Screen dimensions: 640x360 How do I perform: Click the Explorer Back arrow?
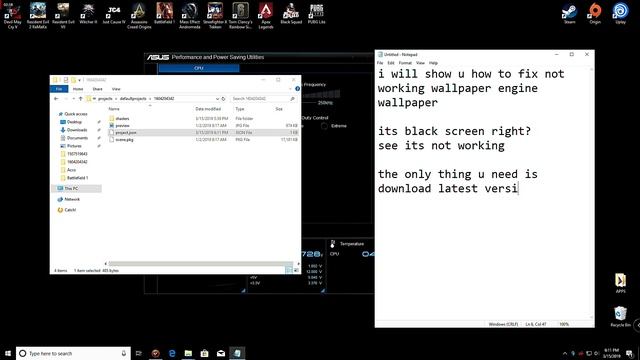[56, 99]
